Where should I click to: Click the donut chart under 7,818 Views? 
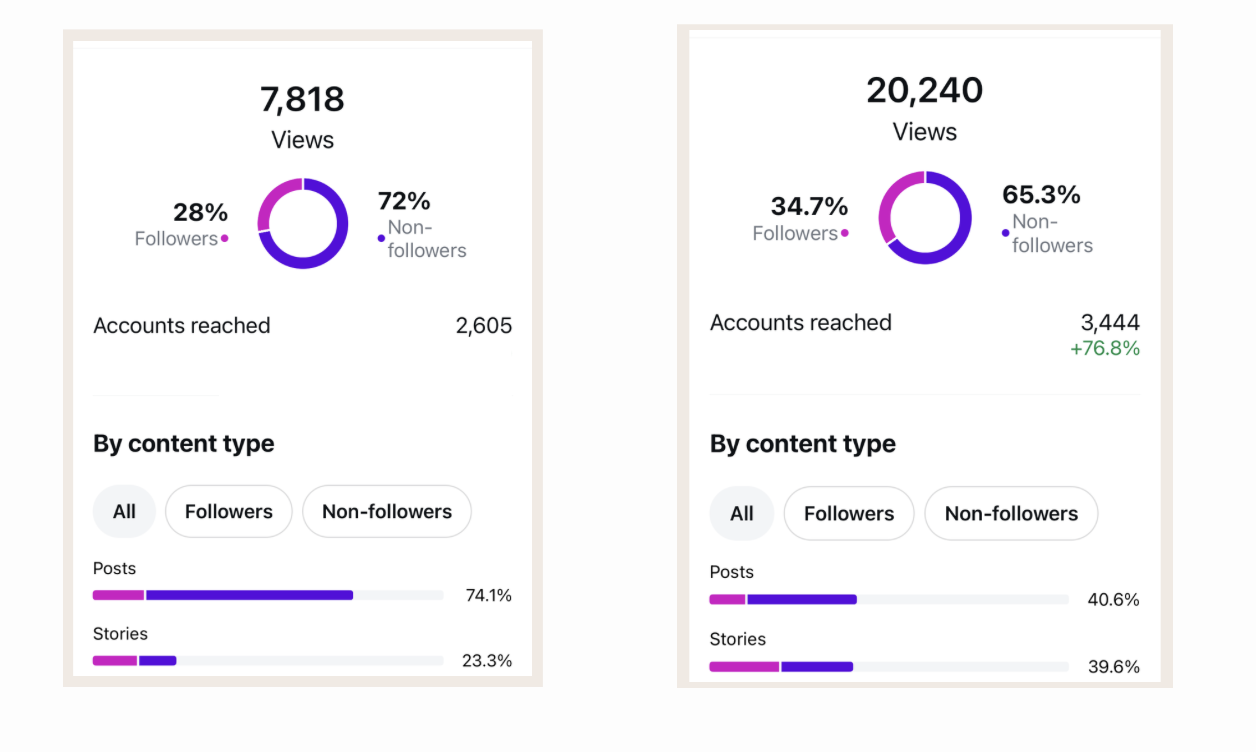tap(303, 223)
